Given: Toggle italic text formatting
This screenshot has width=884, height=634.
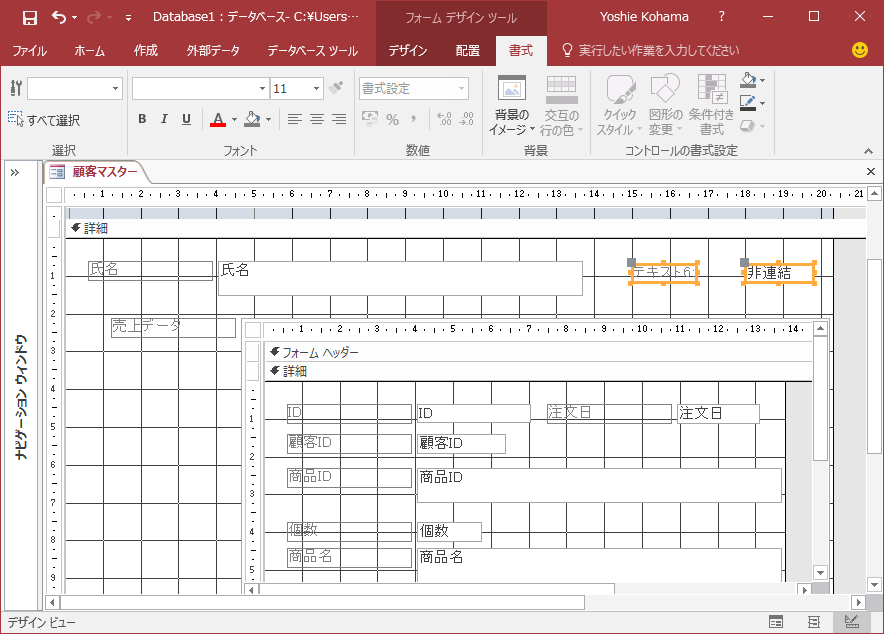Looking at the screenshot, I should (164, 119).
